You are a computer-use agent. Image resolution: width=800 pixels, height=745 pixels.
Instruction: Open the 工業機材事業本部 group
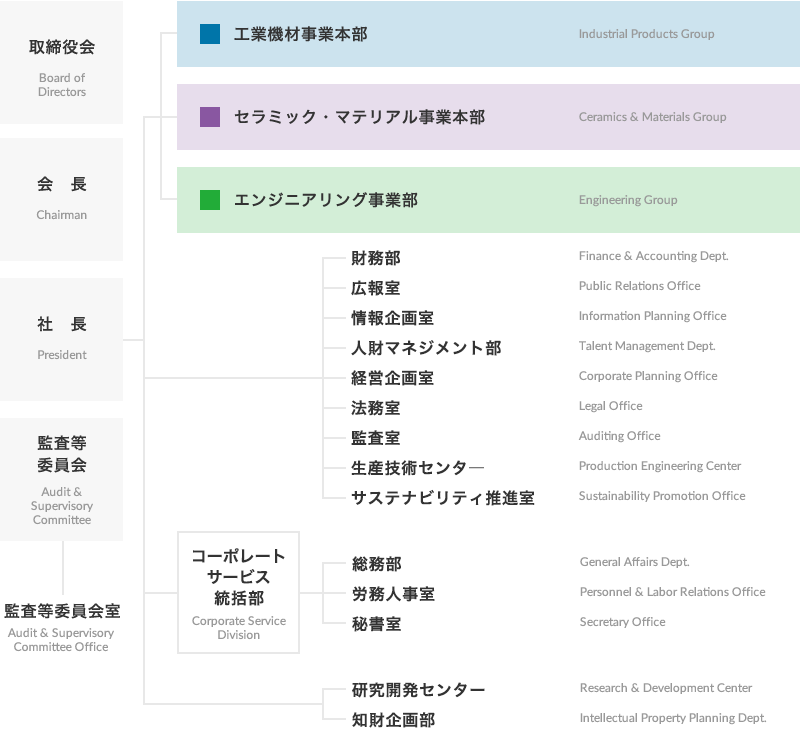click(488, 34)
